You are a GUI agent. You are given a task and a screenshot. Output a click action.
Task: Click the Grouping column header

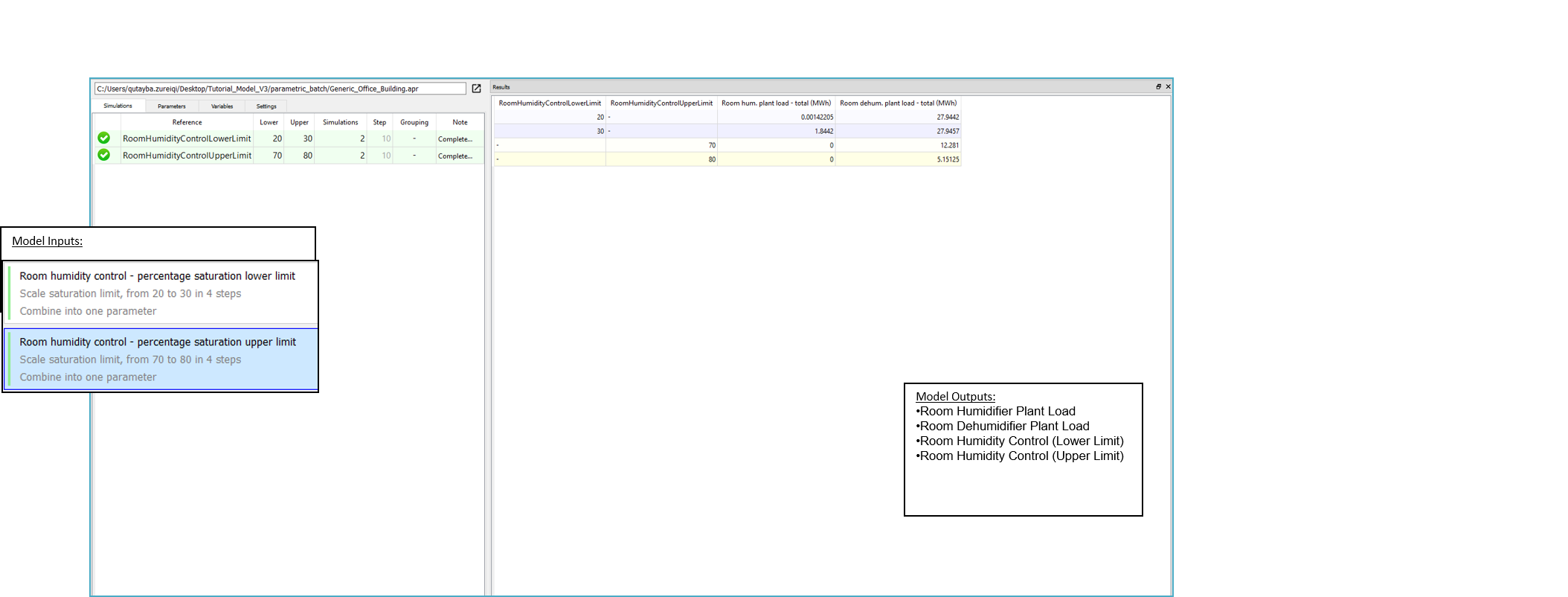414,122
